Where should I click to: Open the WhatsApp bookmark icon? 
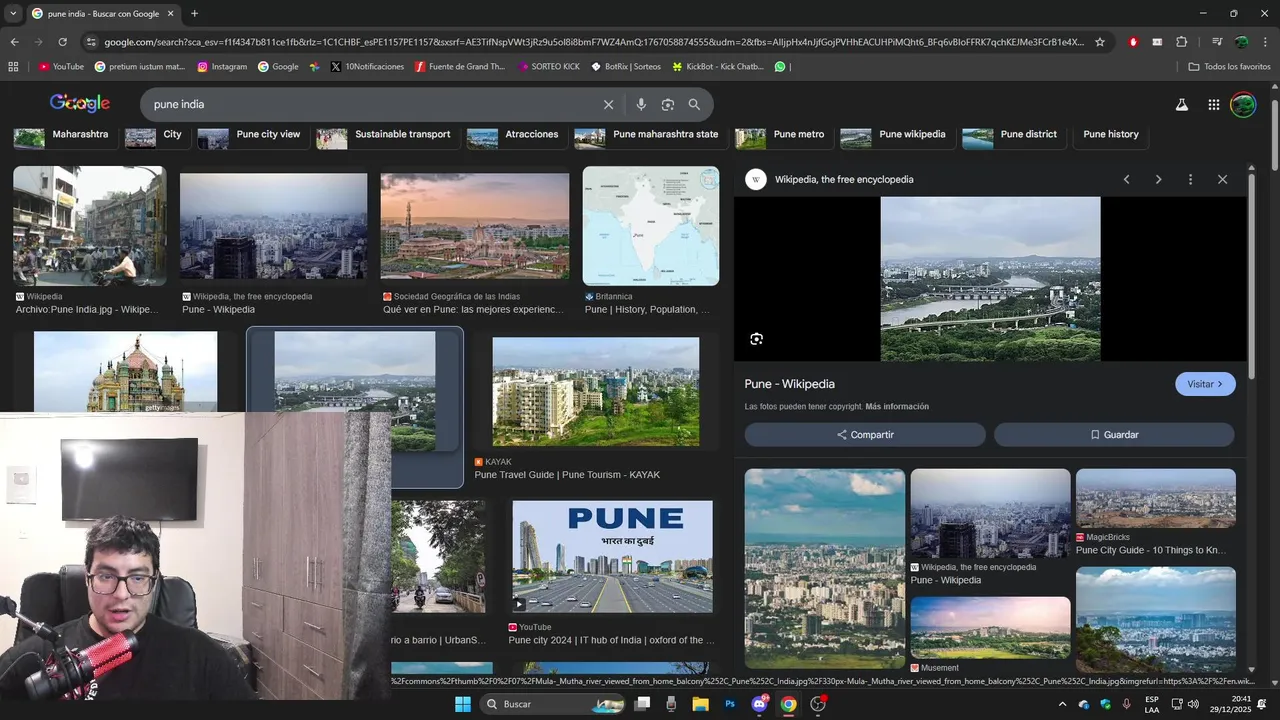tap(780, 67)
